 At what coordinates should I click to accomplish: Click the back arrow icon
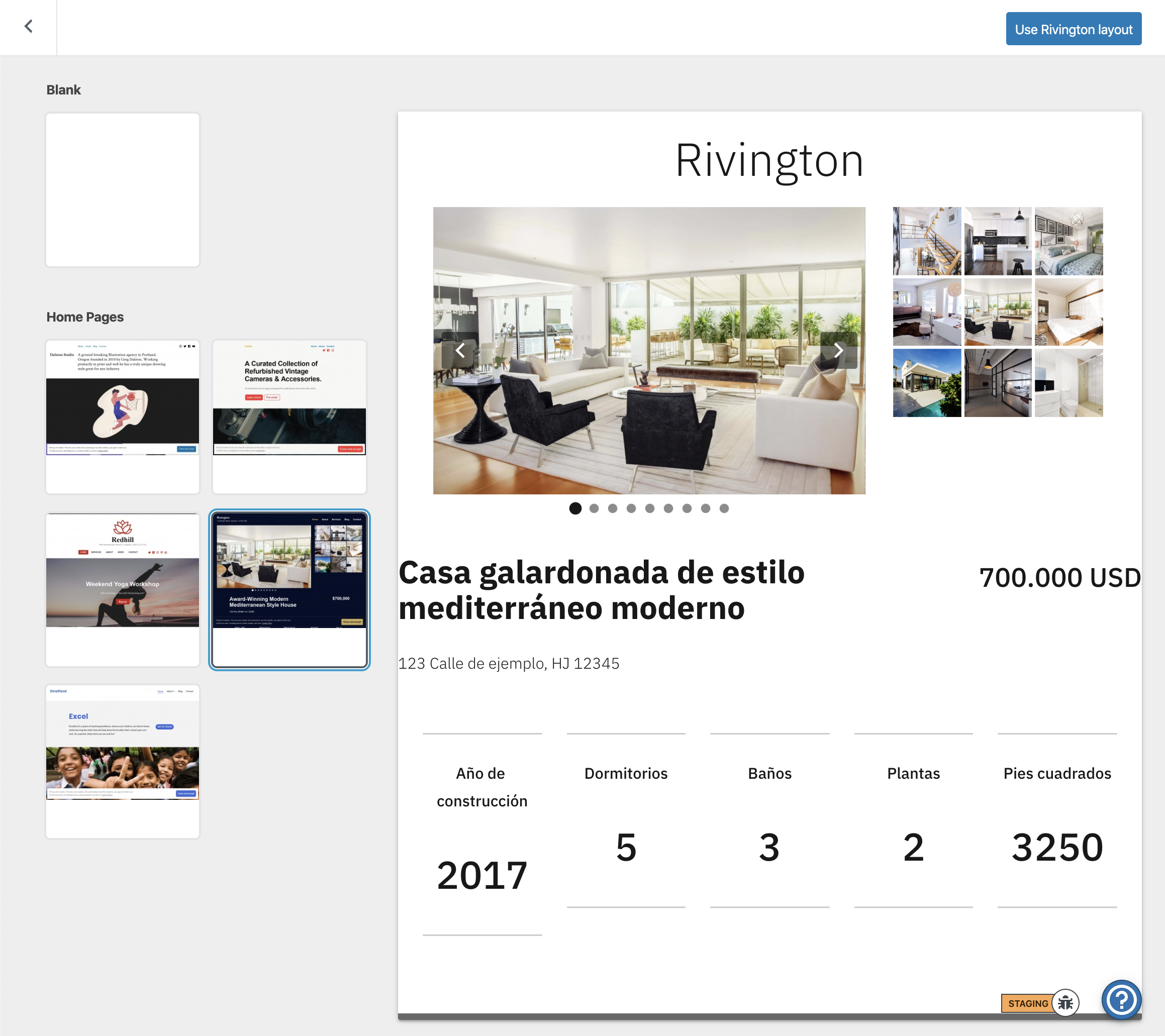tap(29, 26)
